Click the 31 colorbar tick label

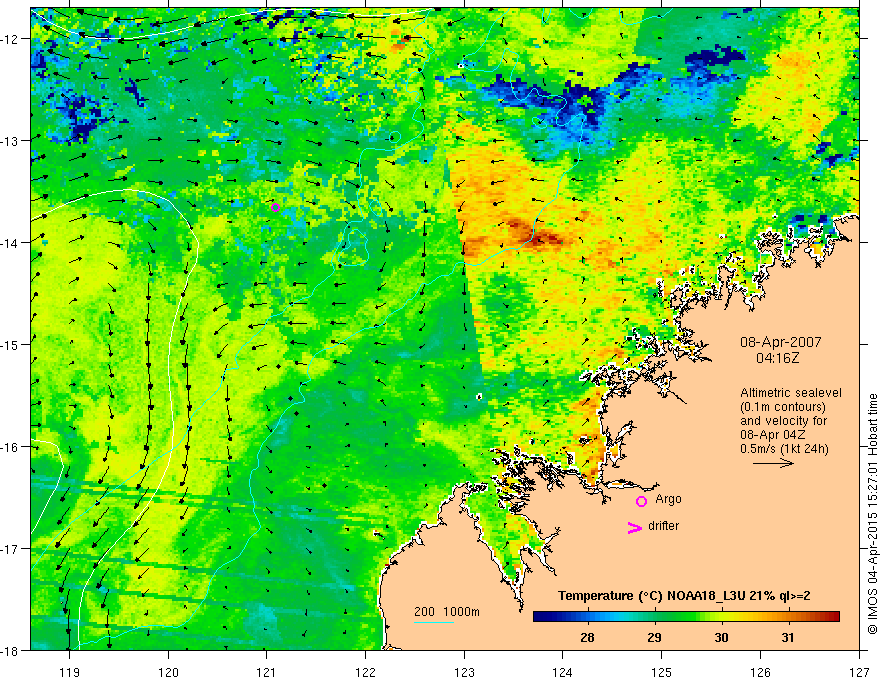[788, 637]
